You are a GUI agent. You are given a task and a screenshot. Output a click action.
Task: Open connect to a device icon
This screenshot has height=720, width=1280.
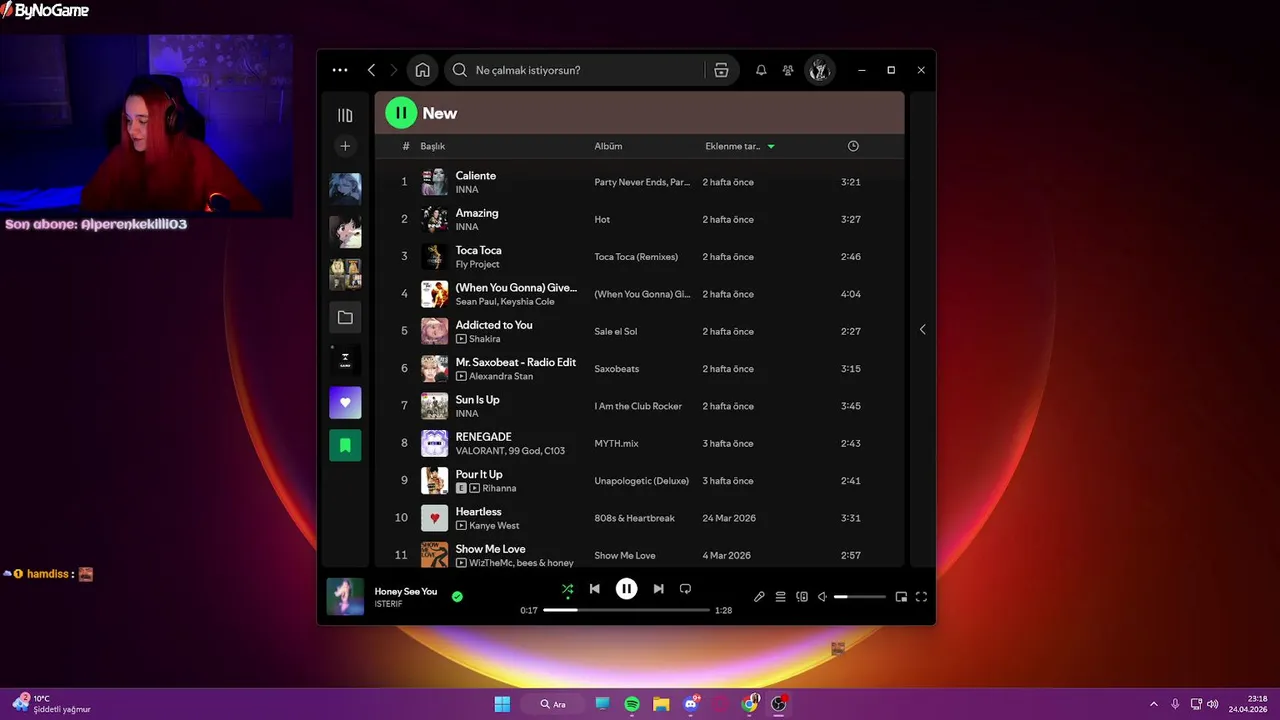click(802, 597)
